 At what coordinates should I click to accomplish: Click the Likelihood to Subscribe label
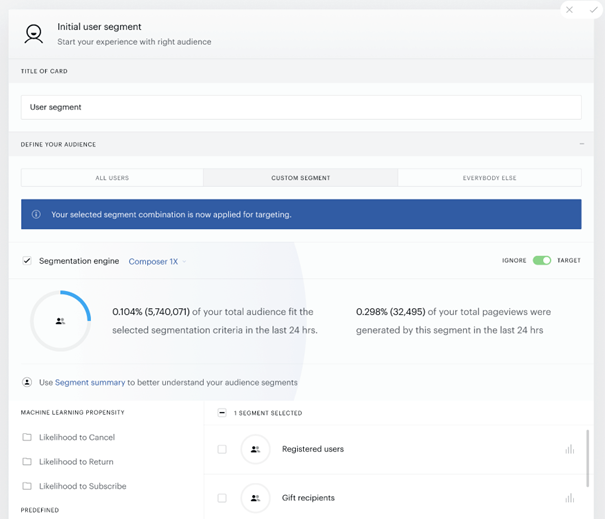coord(83,486)
